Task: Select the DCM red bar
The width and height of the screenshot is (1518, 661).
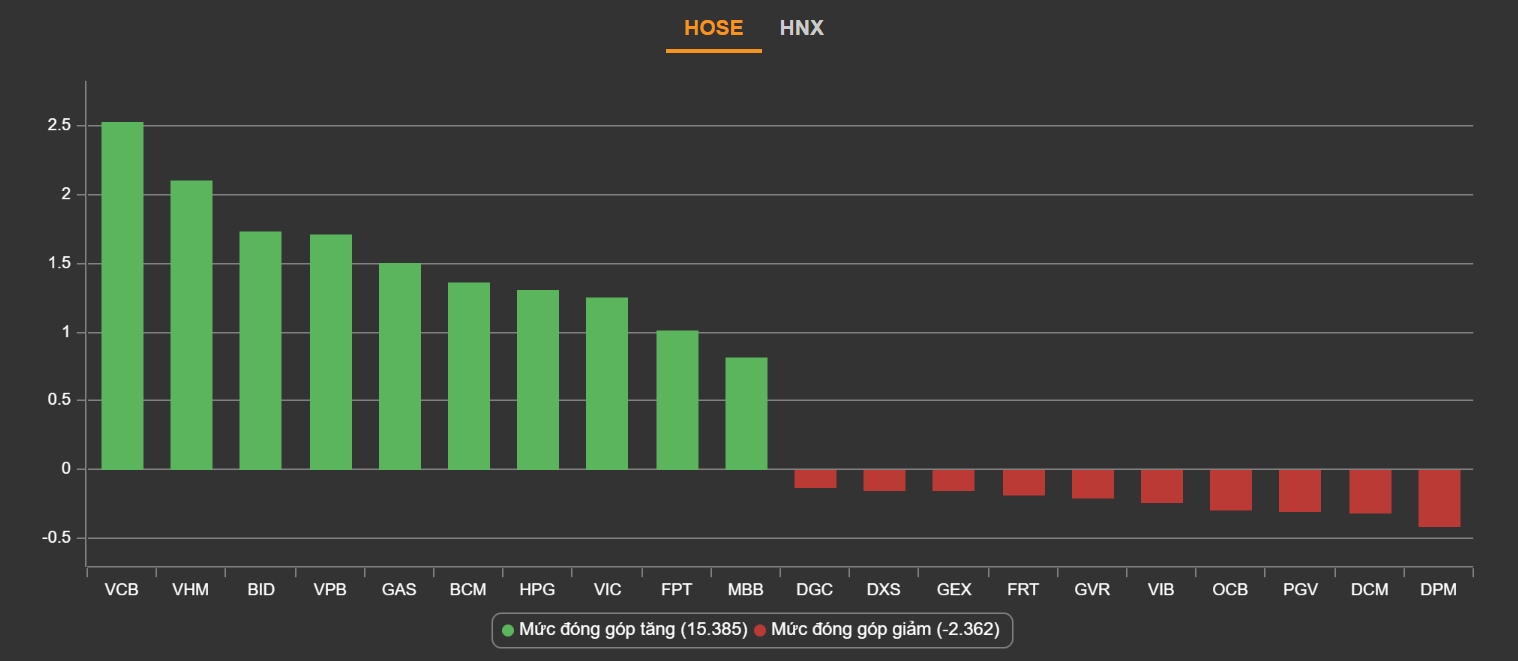Action: (x=1370, y=491)
